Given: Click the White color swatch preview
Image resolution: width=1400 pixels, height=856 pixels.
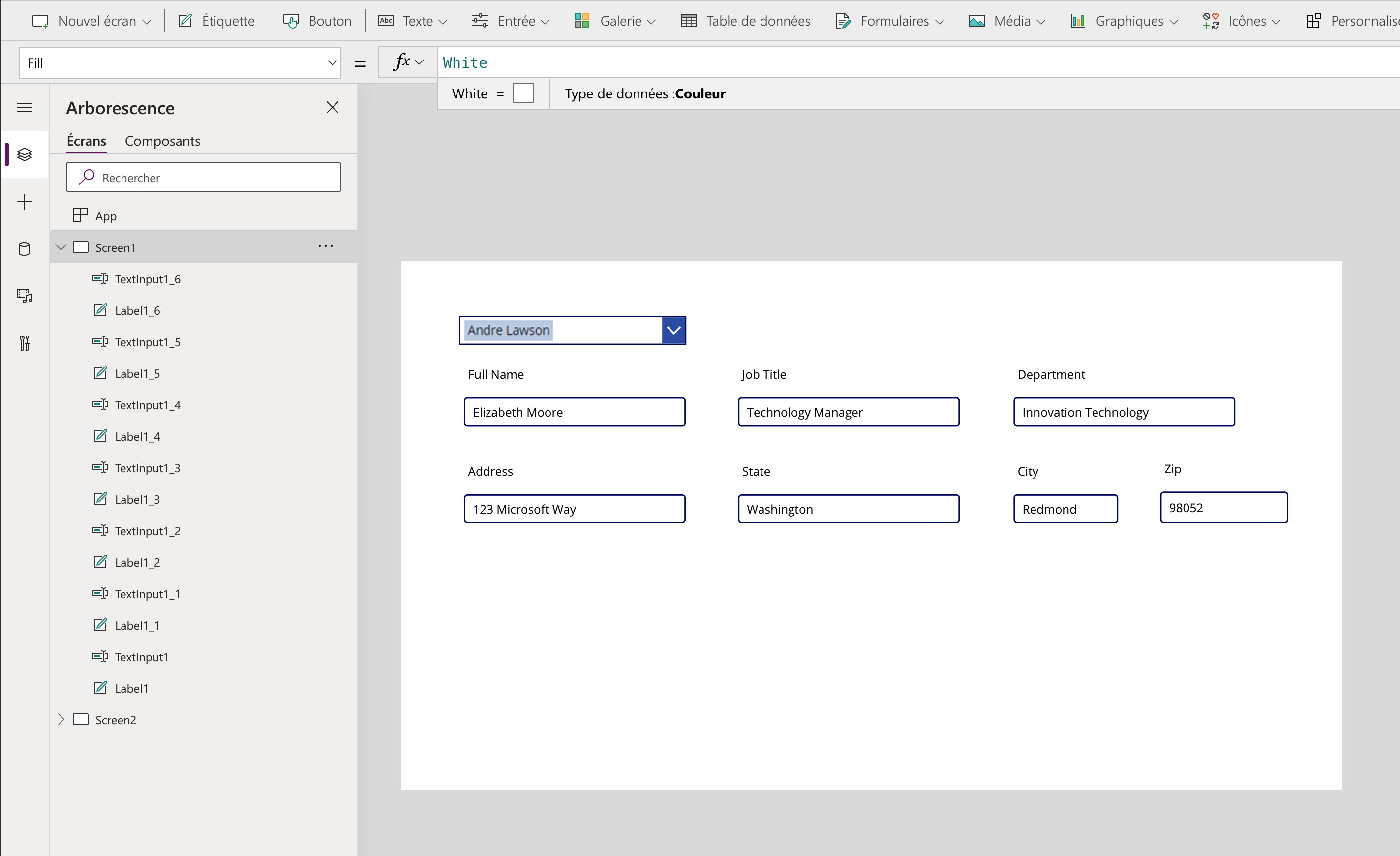Looking at the screenshot, I should 523,93.
